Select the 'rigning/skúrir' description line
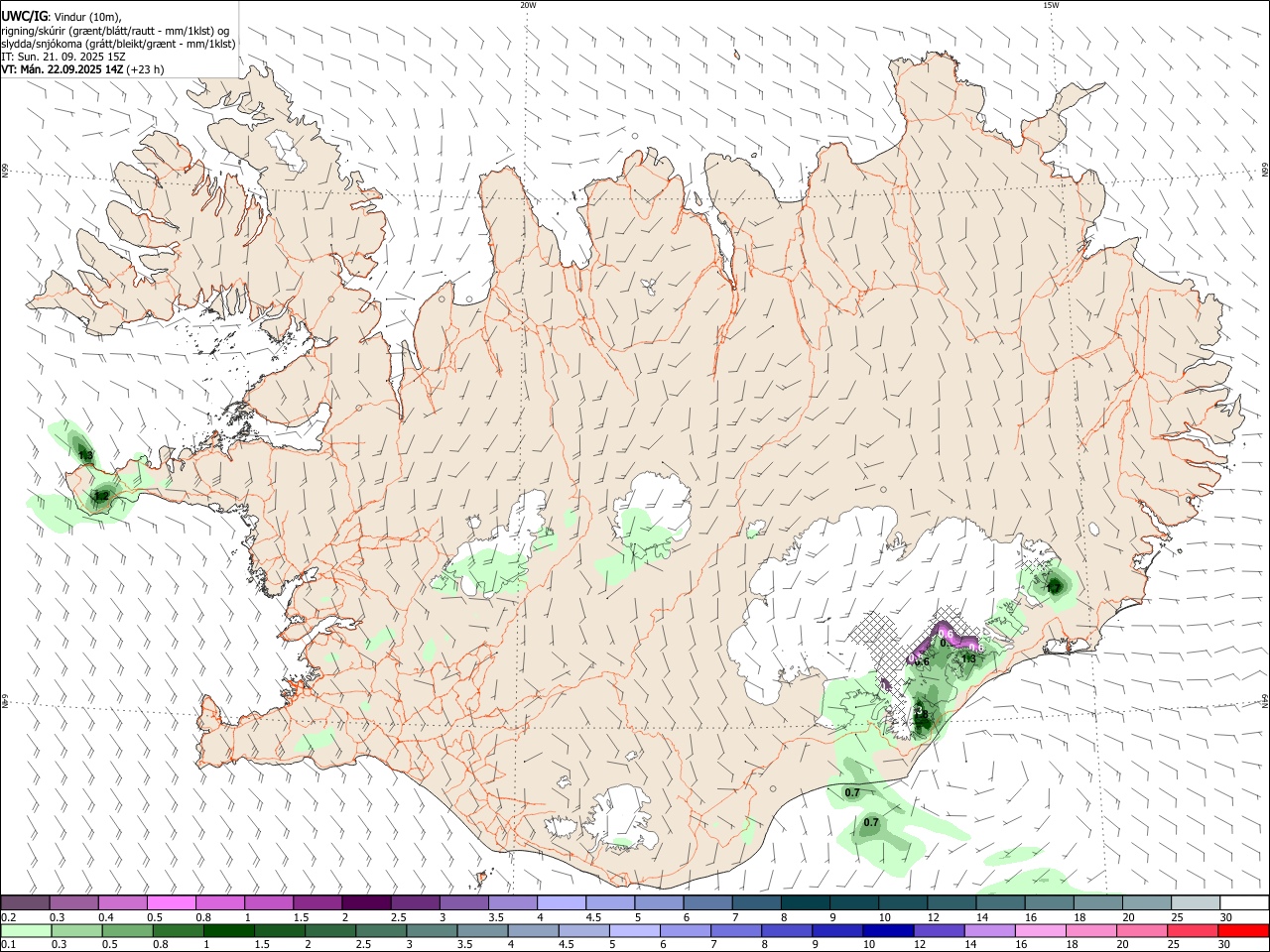The width and height of the screenshot is (1270, 952). 115,31
